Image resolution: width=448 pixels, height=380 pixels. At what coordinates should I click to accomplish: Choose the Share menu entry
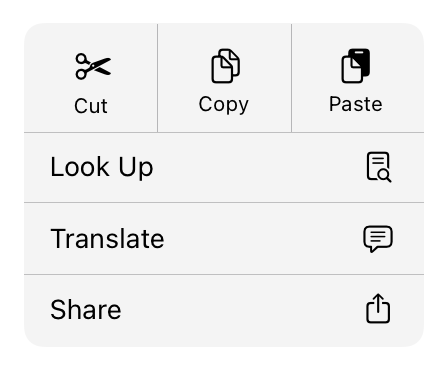tap(224, 311)
